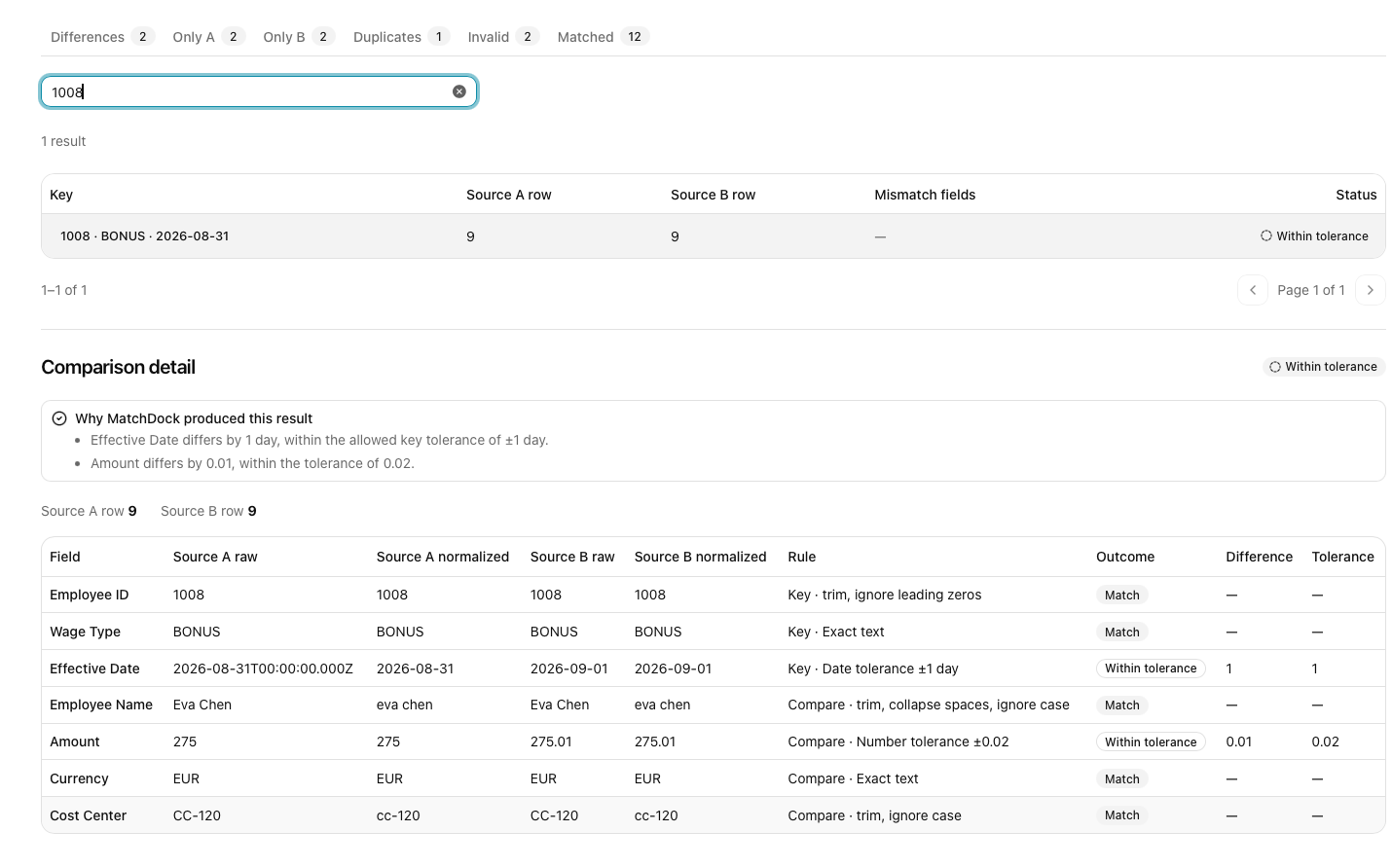
Task: Click the Match outcome in Currency row
Action: (x=1122, y=778)
